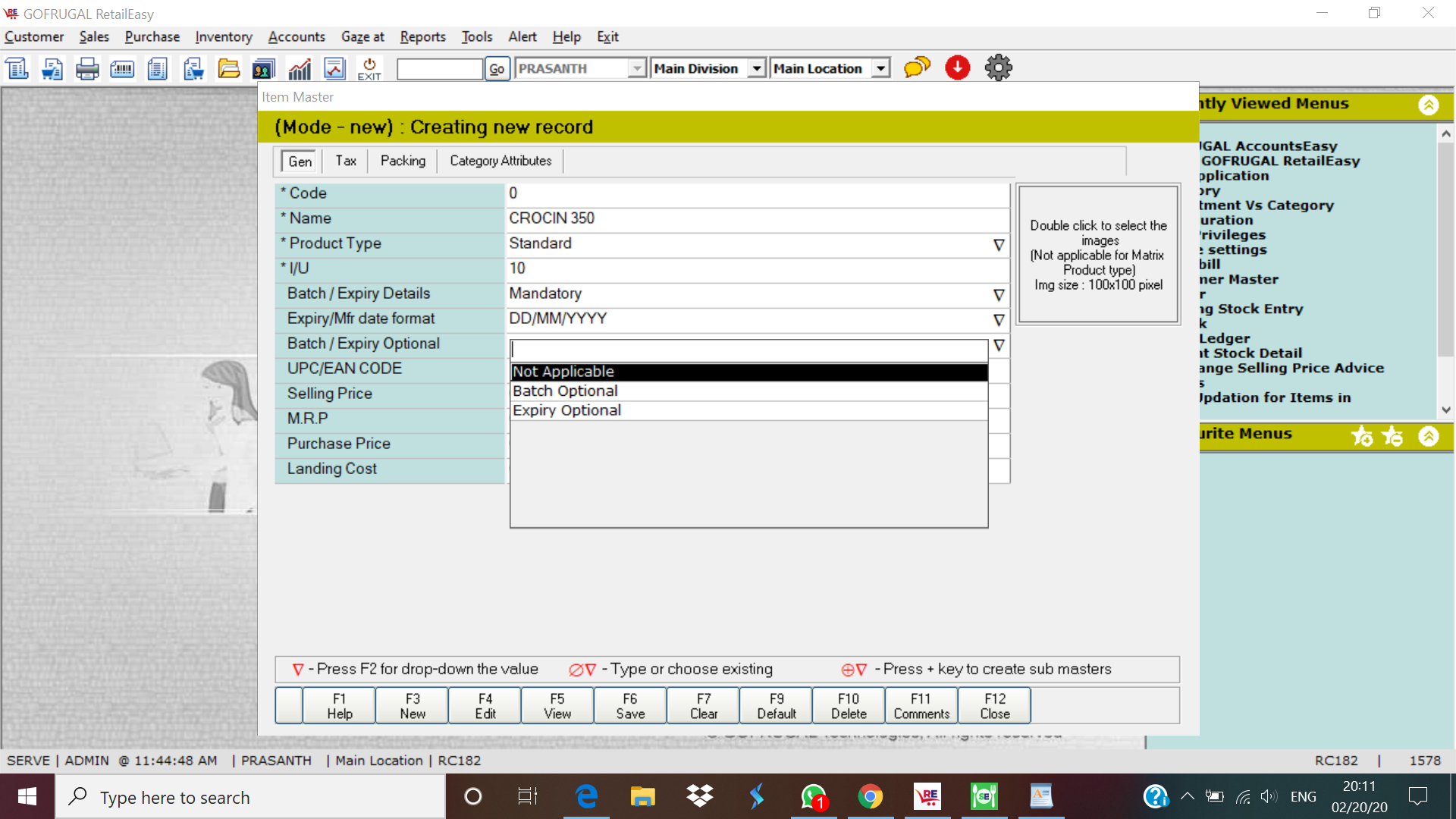
Task: Open the Inventory menu
Action: pos(223,36)
